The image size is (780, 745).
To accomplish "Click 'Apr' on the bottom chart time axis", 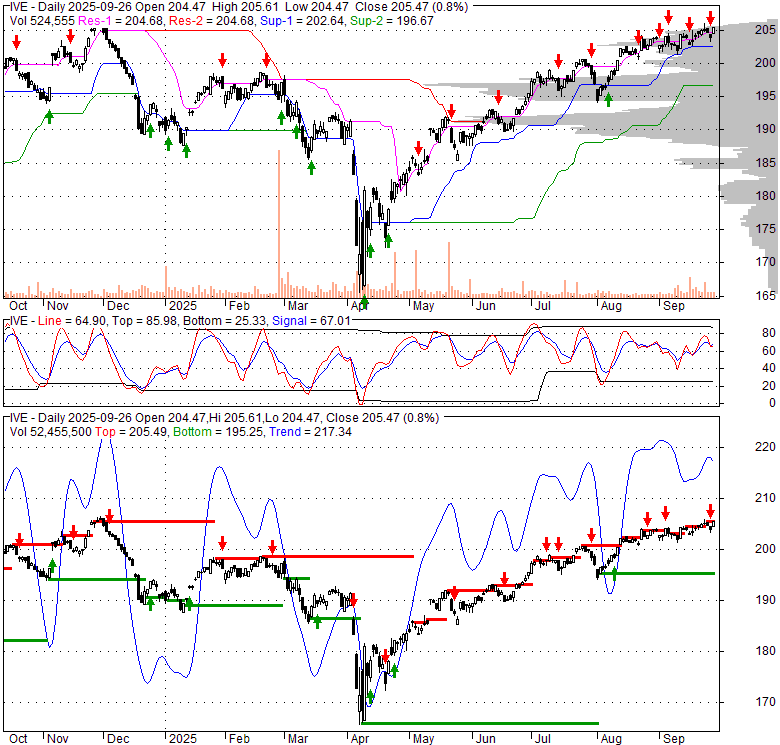I will click(x=360, y=739).
